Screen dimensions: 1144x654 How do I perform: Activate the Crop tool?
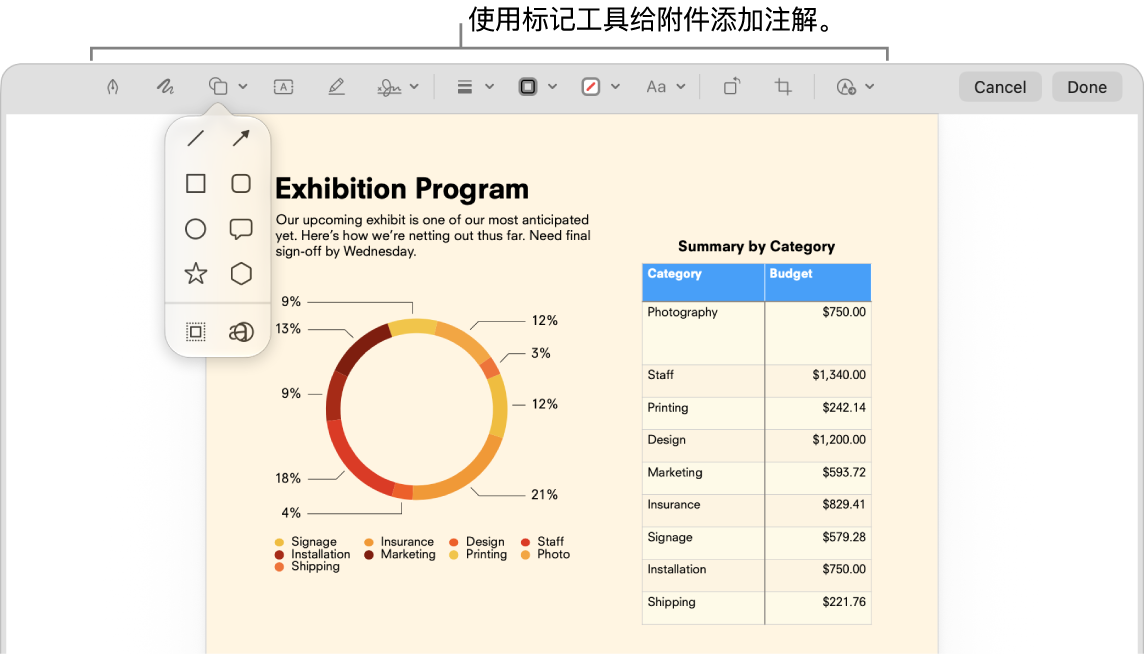[783, 87]
